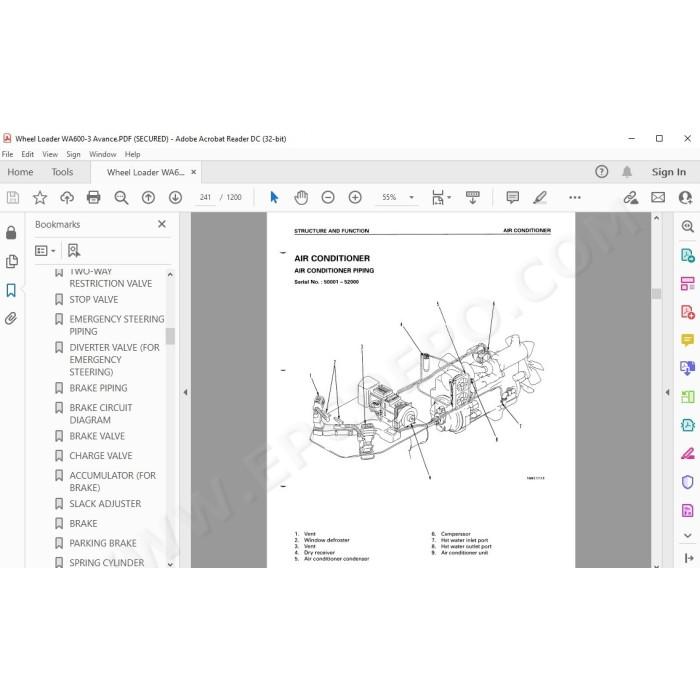700x700 pixels.
Task: Open the PARKING BRAKE bookmark
Action: tap(103, 543)
